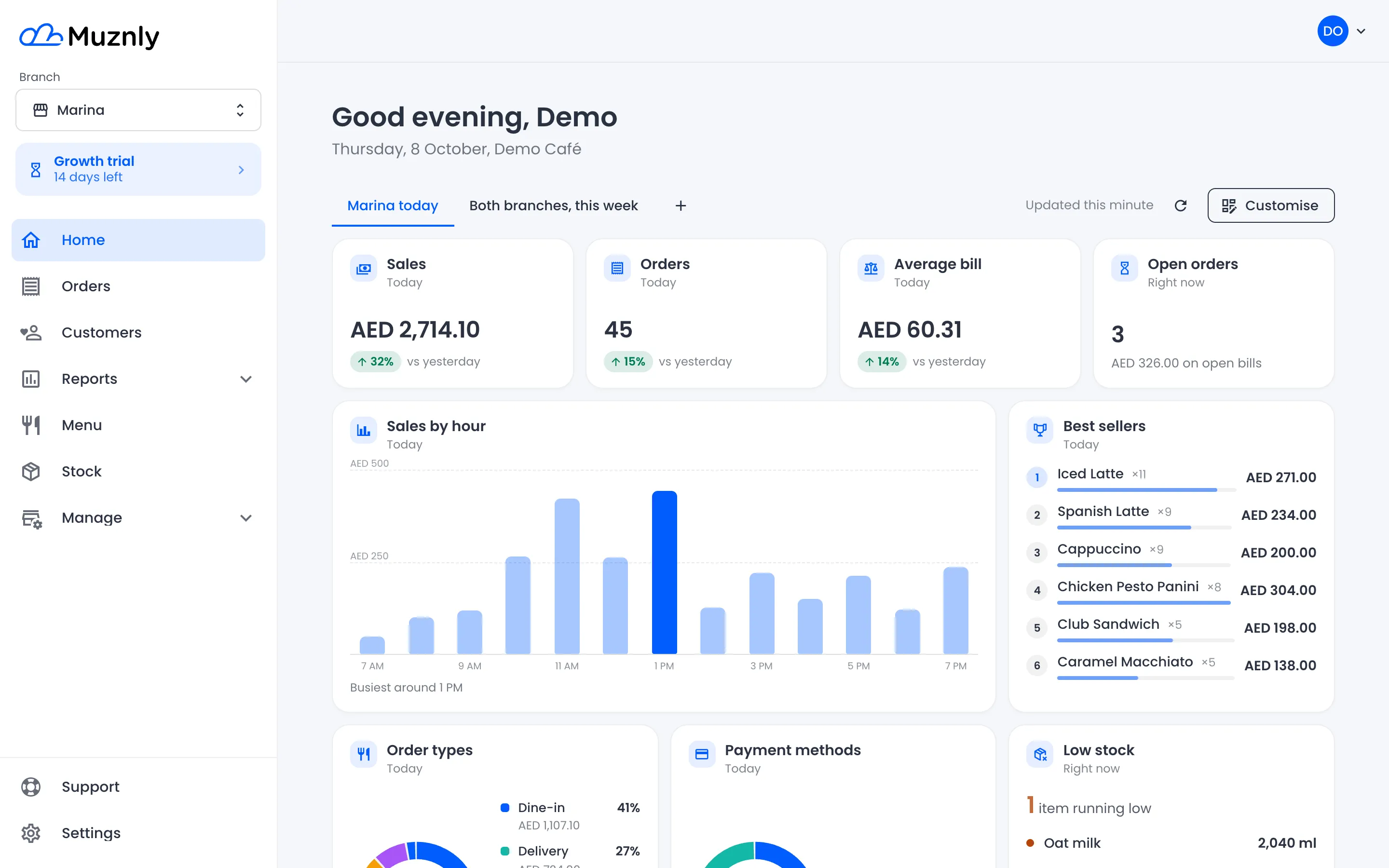This screenshot has width=1389, height=868.
Task: Click the 11 AM sales bar
Action: [567, 576]
